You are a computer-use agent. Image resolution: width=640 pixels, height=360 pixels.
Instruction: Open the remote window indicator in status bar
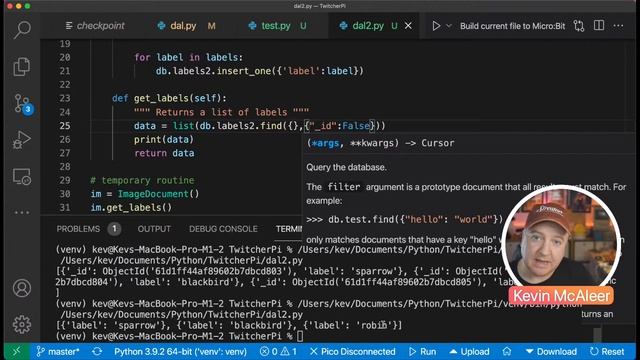tap(16, 351)
